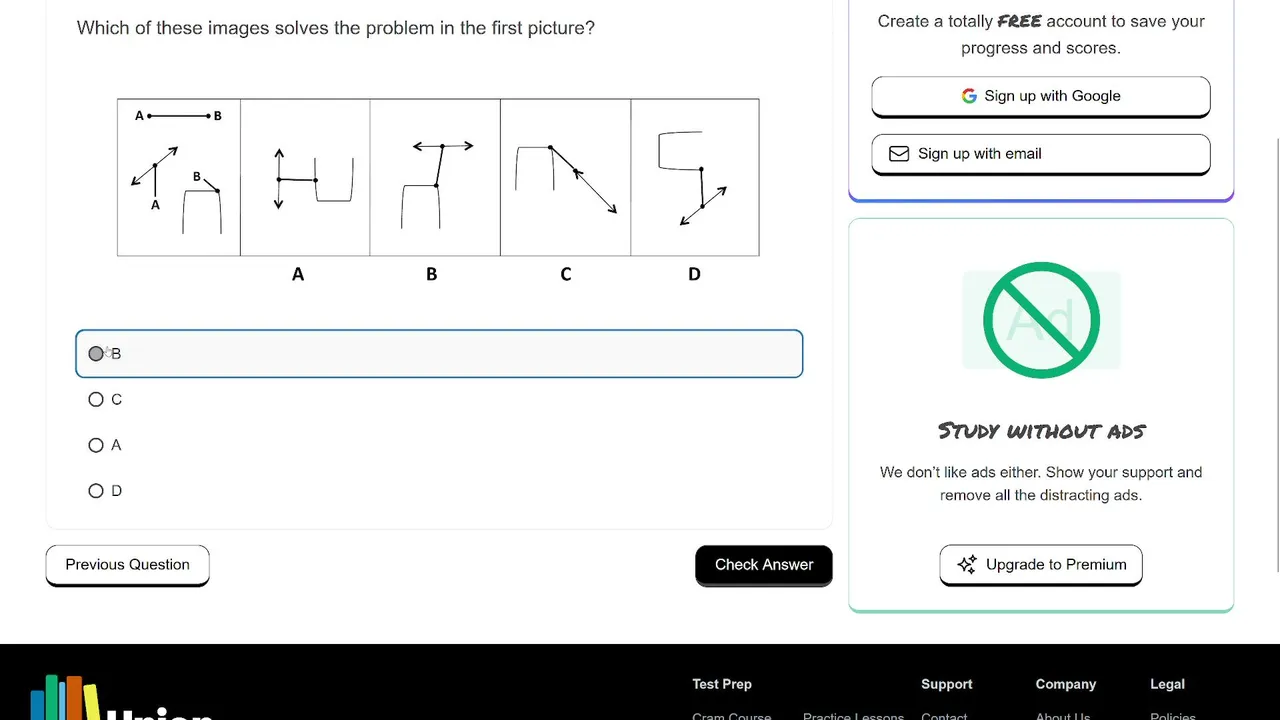
Task: Sign up with email
Action: click(x=1041, y=154)
